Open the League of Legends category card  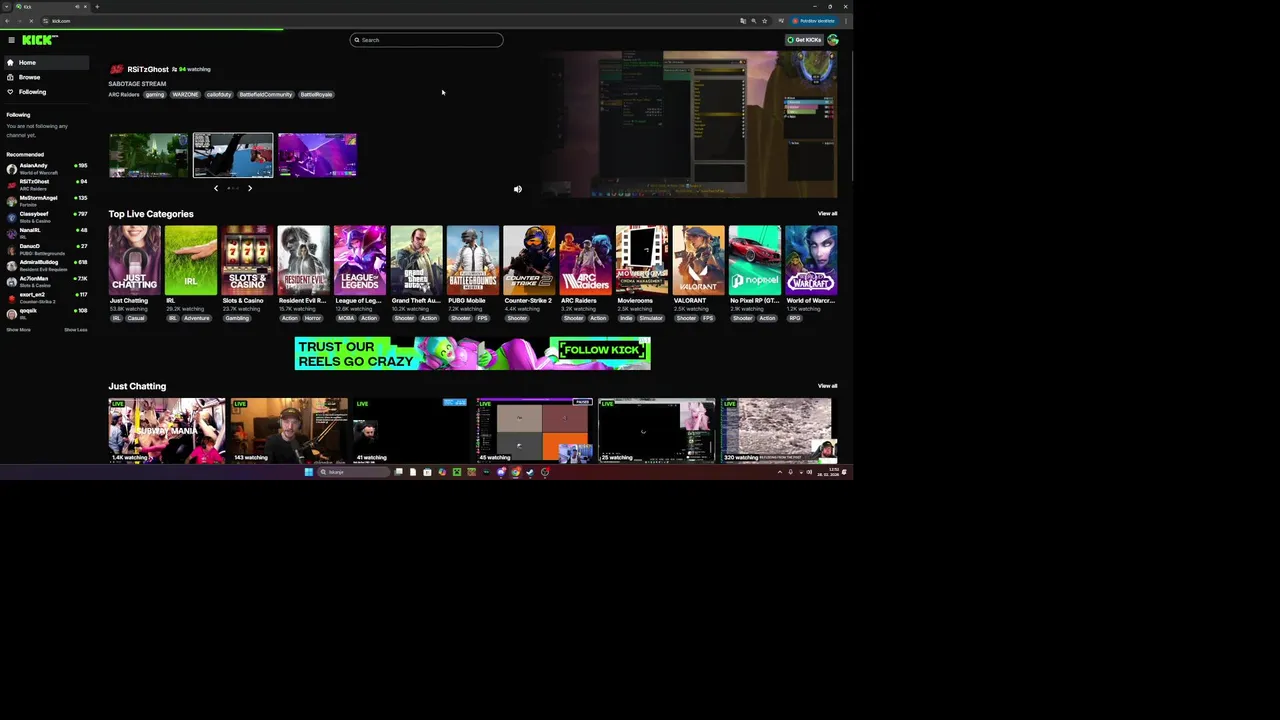(x=360, y=260)
